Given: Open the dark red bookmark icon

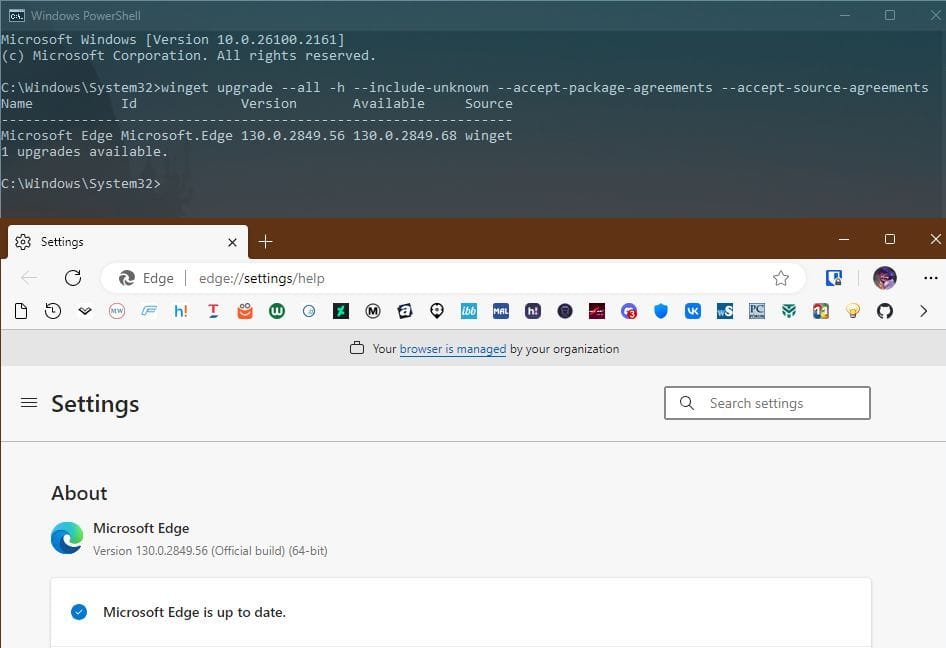Looking at the screenshot, I should click(x=597, y=311).
